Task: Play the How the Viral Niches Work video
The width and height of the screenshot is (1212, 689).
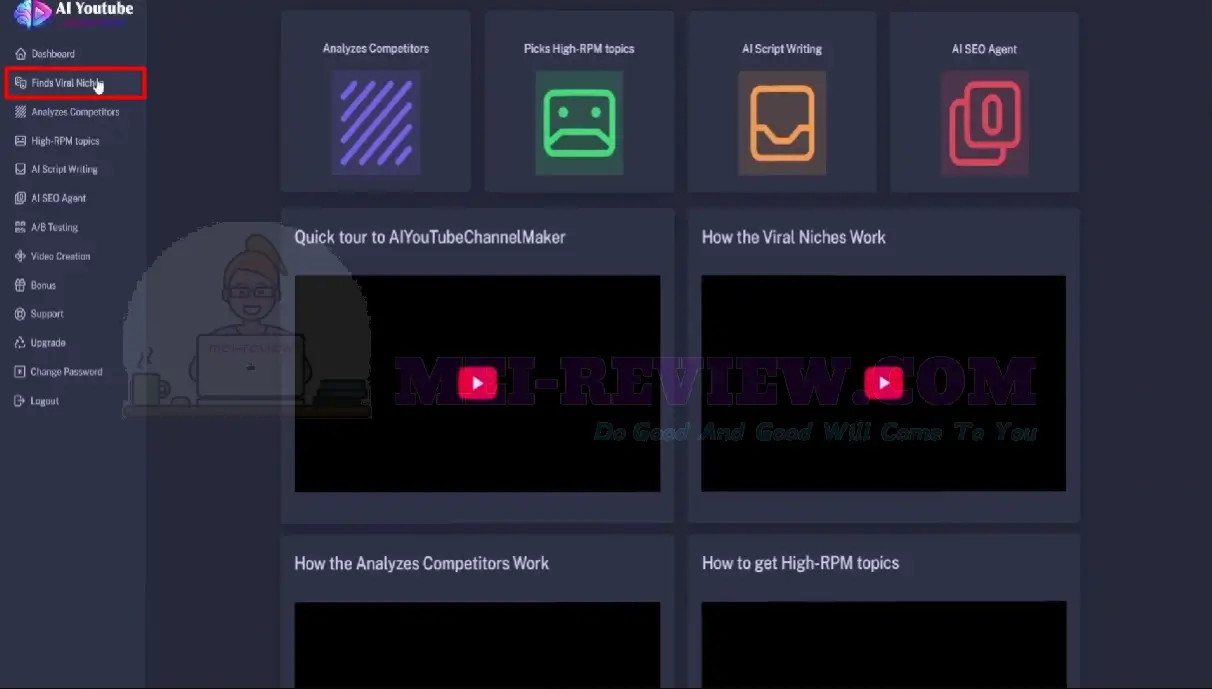Action: [x=884, y=383]
